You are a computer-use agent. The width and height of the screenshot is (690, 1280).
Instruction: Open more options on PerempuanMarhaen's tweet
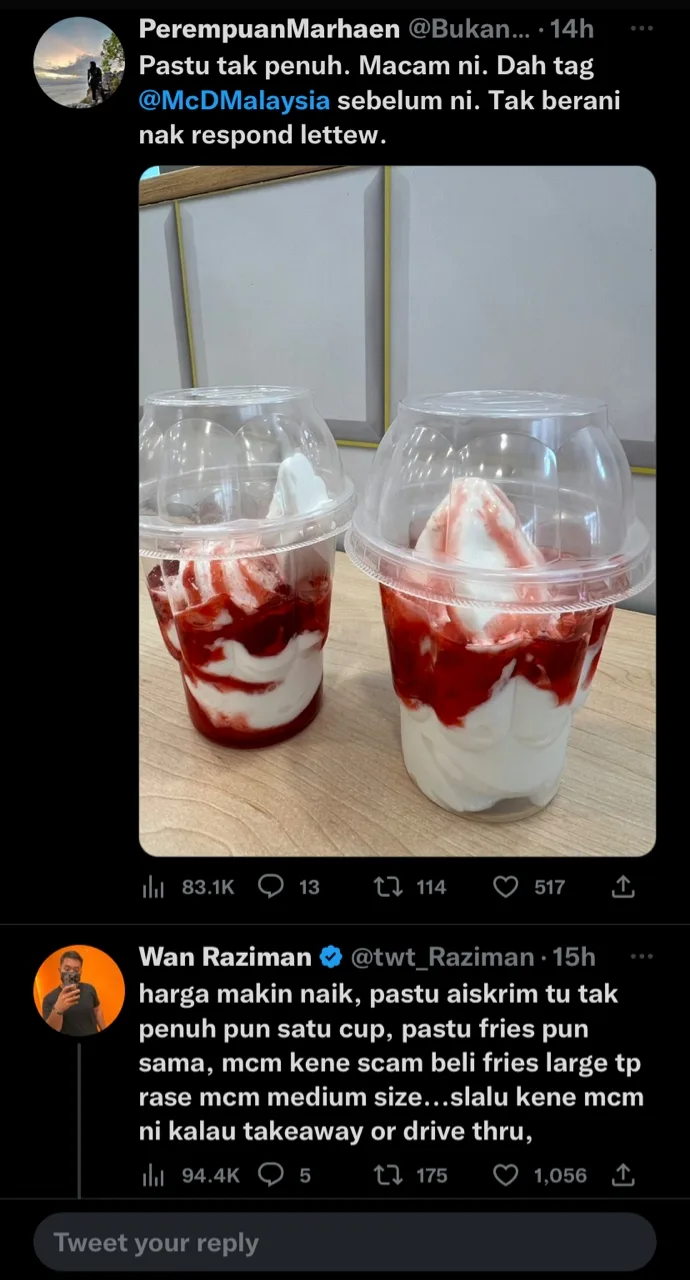coord(642,28)
